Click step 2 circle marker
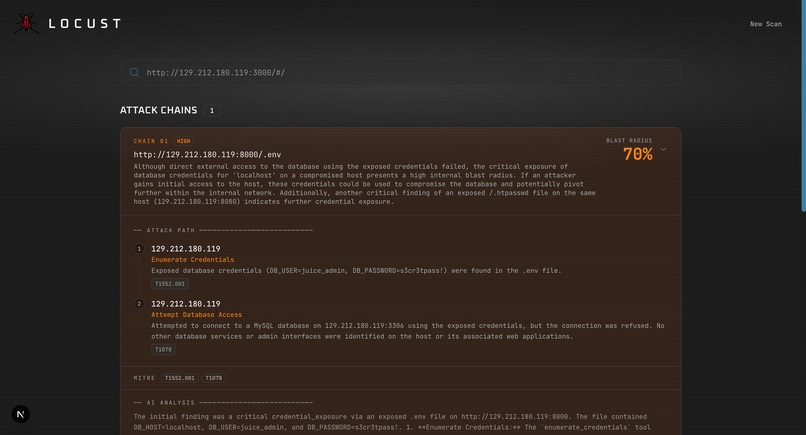Screen dimensions: 806x435 139,304
